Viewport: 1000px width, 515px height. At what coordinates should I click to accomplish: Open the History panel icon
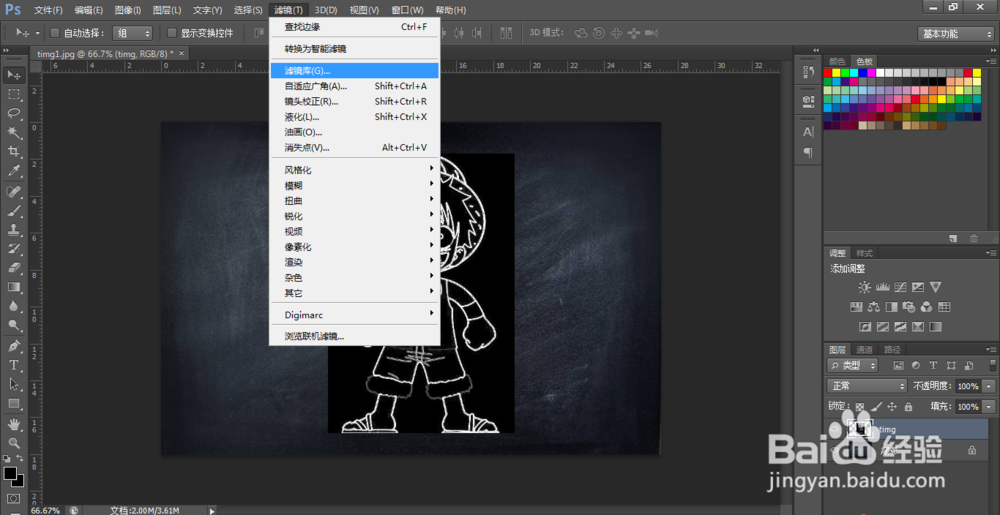(x=807, y=73)
